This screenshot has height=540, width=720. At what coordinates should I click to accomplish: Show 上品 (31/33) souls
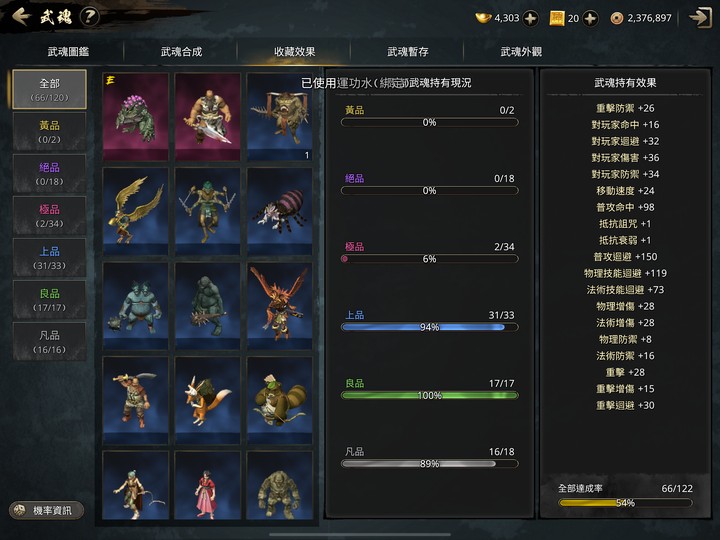pyautogui.click(x=49, y=258)
